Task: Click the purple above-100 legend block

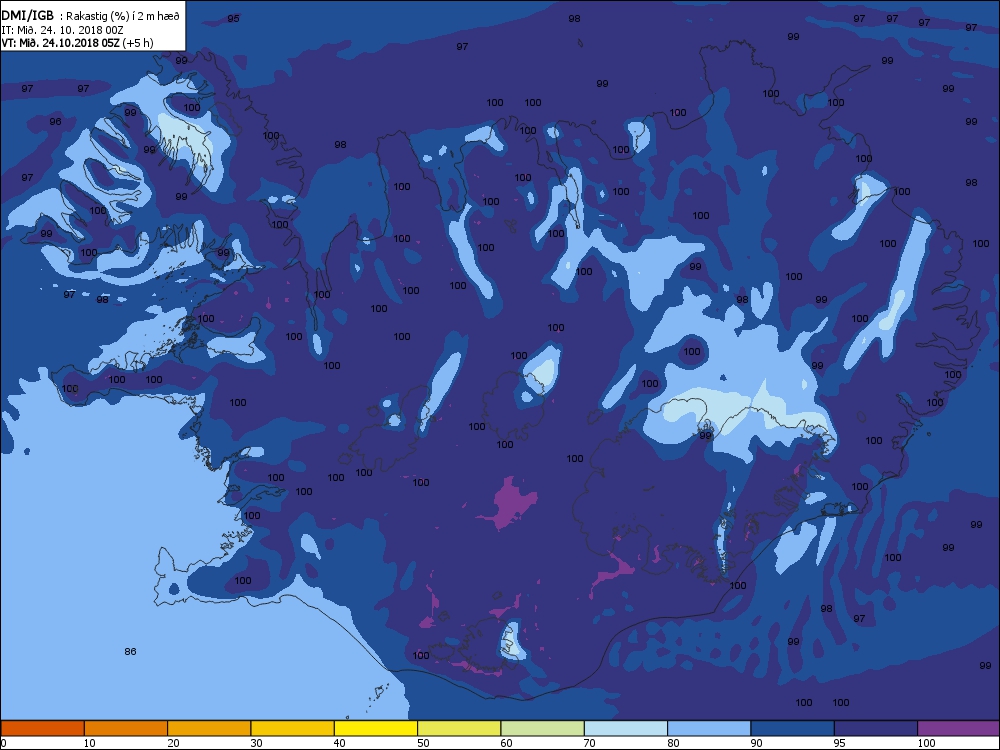Action: pos(959,728)
